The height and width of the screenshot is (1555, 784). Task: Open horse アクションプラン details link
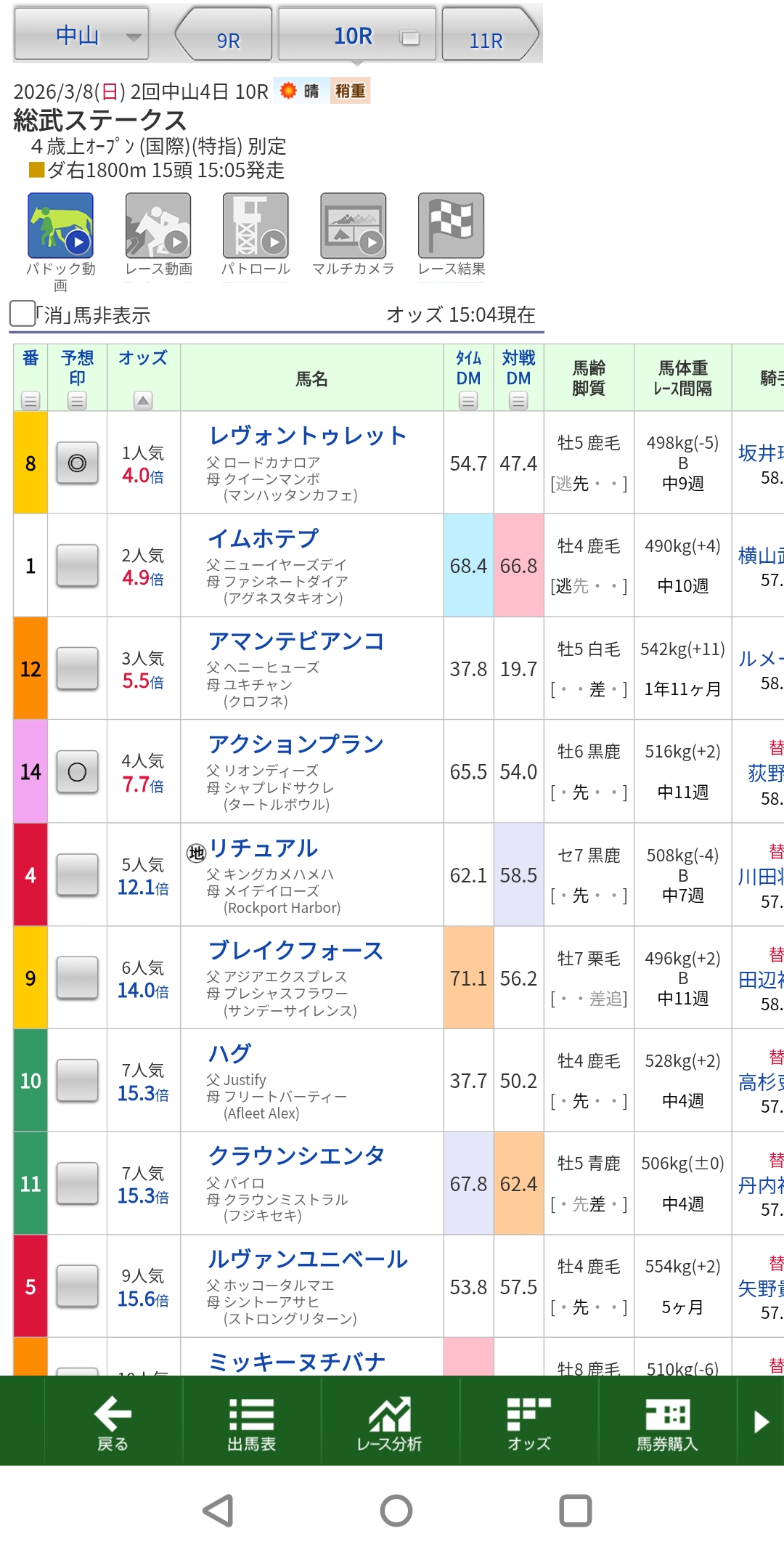pyautogui.click(x=295, y=744)
